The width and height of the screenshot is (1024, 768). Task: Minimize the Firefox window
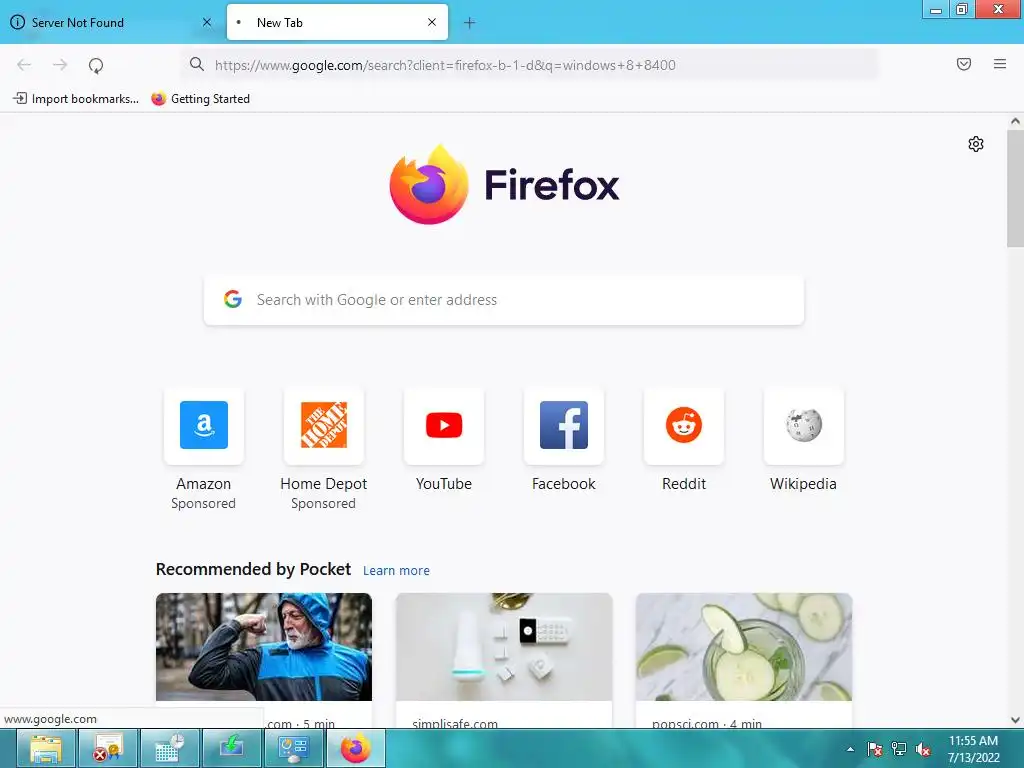click(x=936, y=10)
